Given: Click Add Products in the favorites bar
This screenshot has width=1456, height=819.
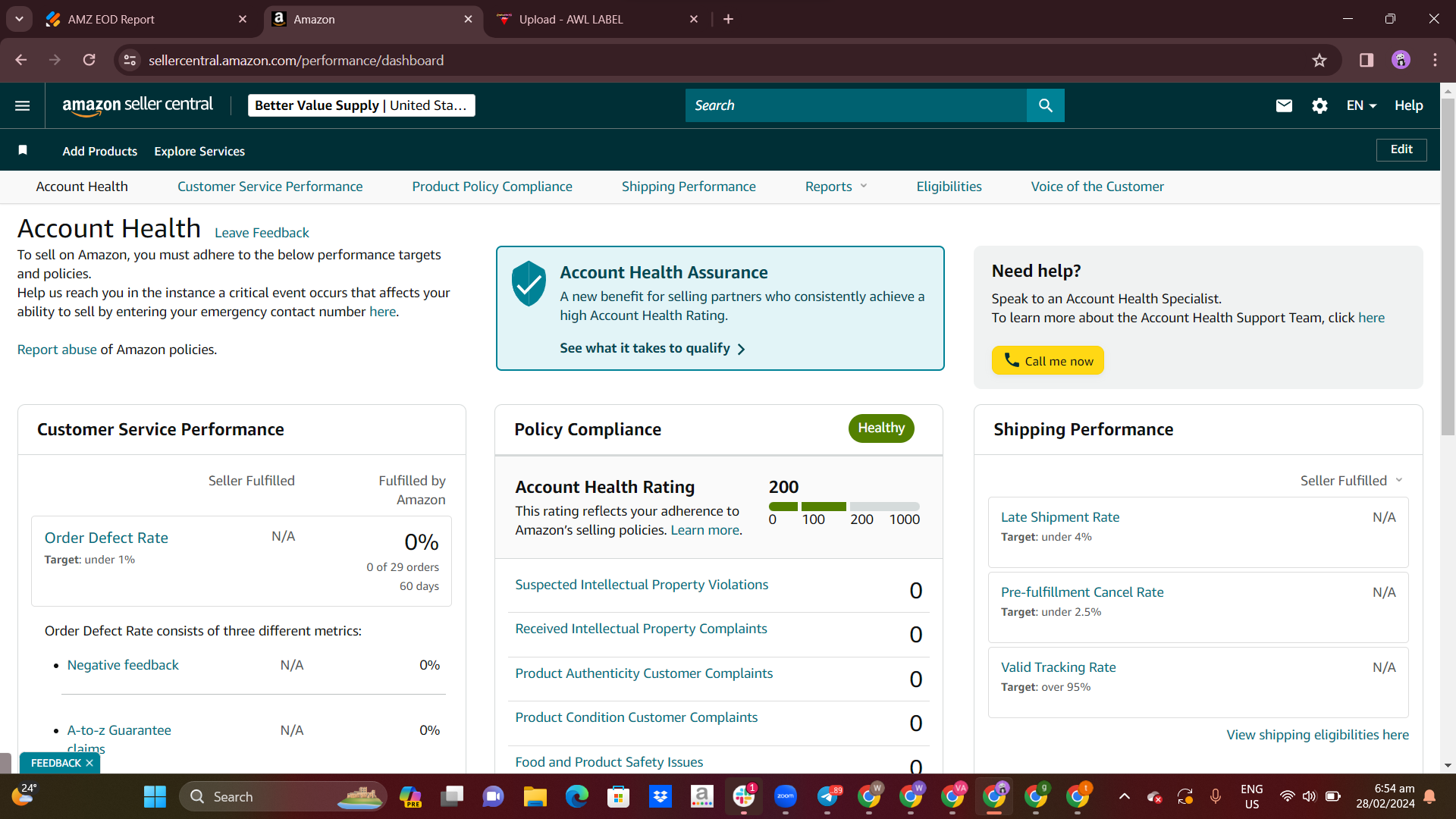Looking at the screenshot, I should [99, 151].
